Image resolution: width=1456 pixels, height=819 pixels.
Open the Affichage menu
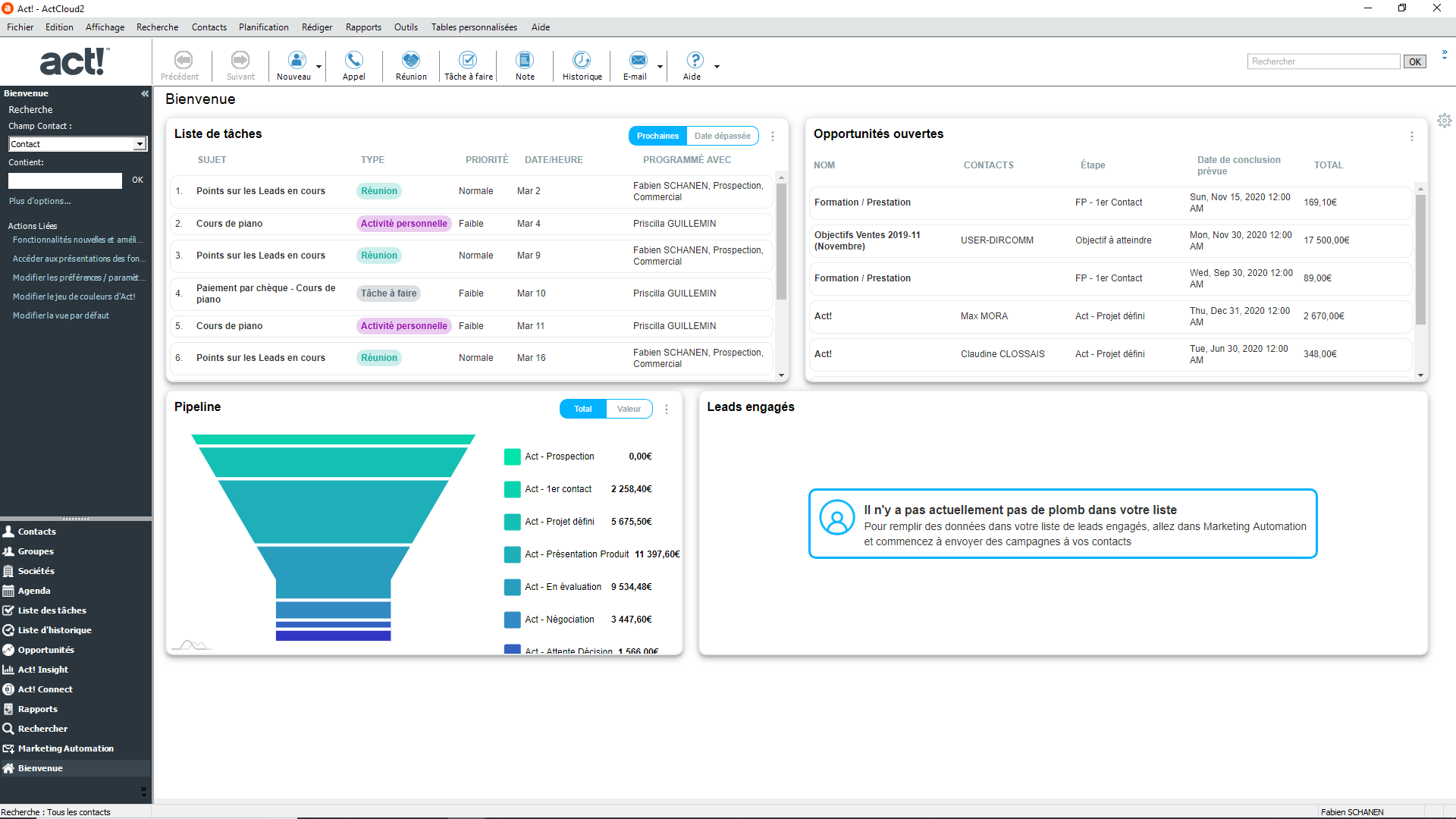(x=105, y=27)
